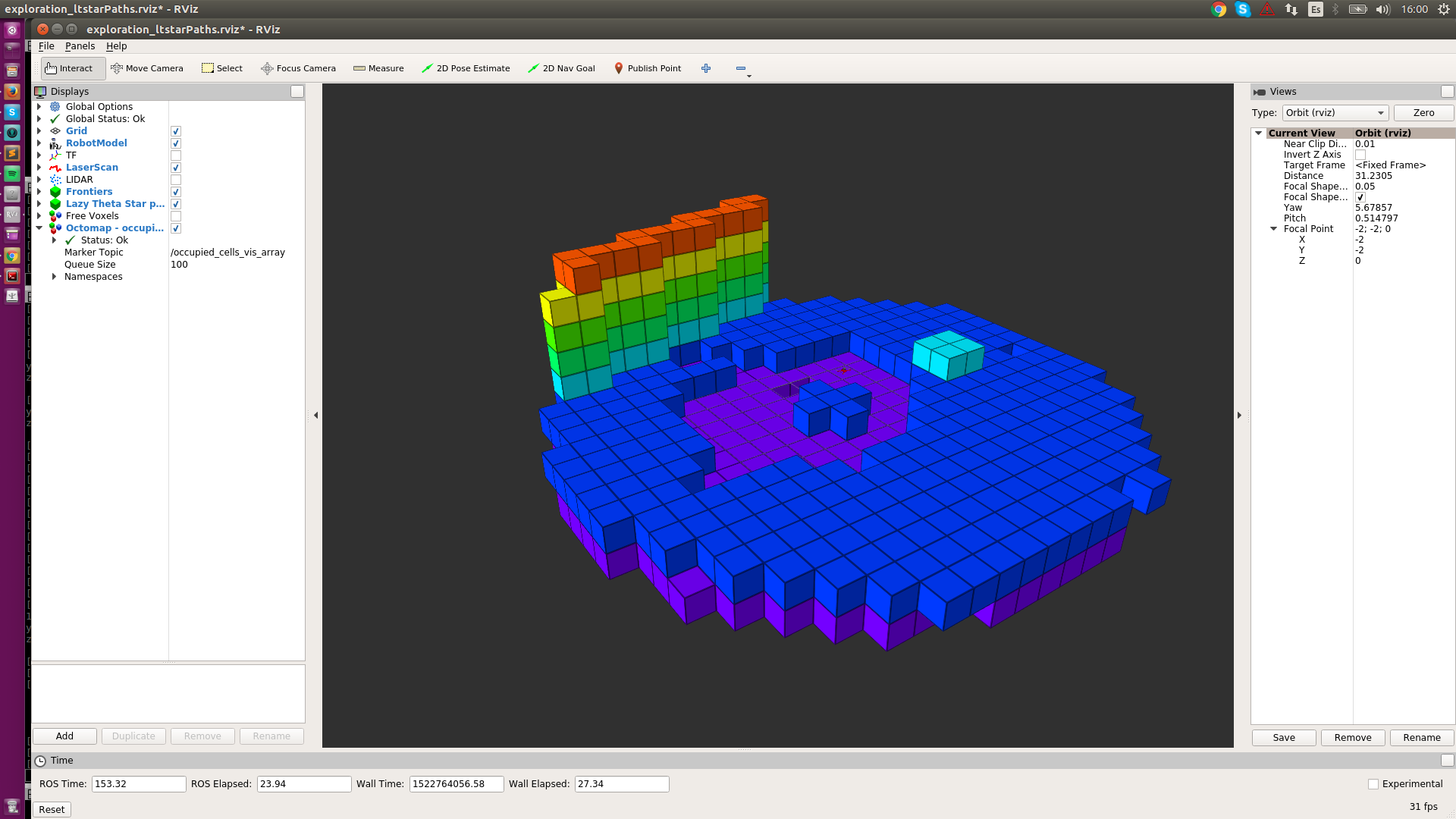Open the Panels menu

(x=80, y=46)
